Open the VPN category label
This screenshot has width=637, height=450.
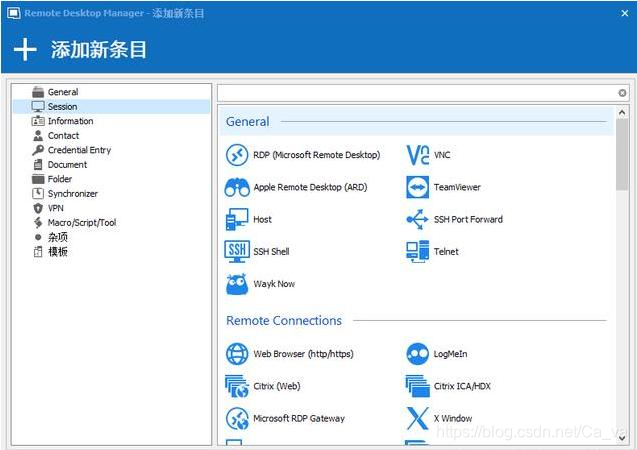[56, 208]
